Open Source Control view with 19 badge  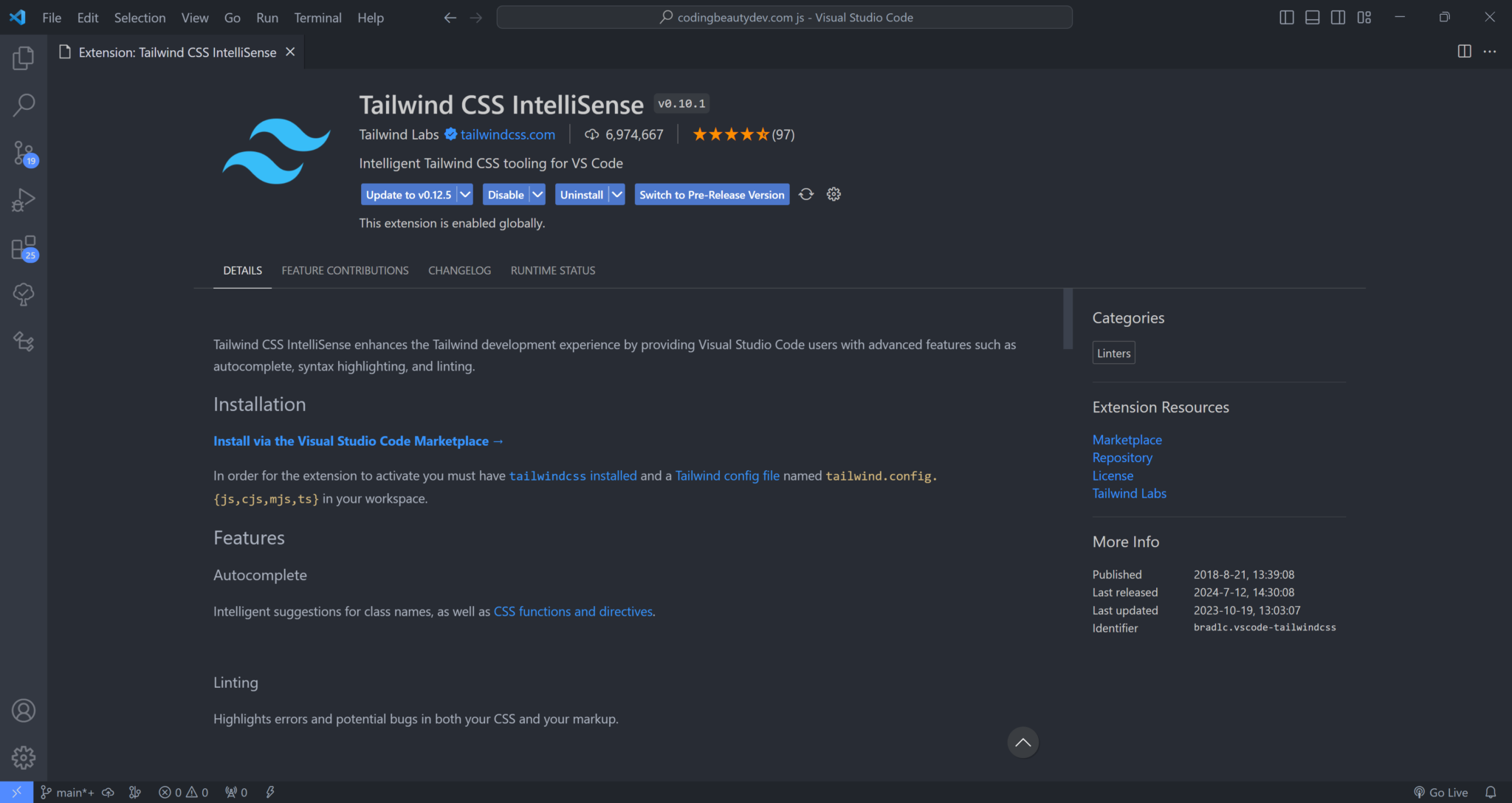pyautogui.click(x=24, y=153)
